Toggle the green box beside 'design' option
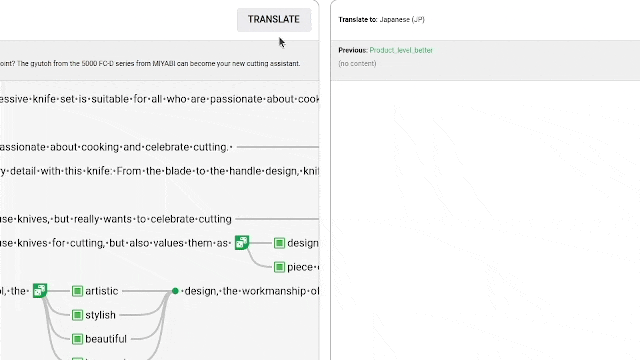 279,243
